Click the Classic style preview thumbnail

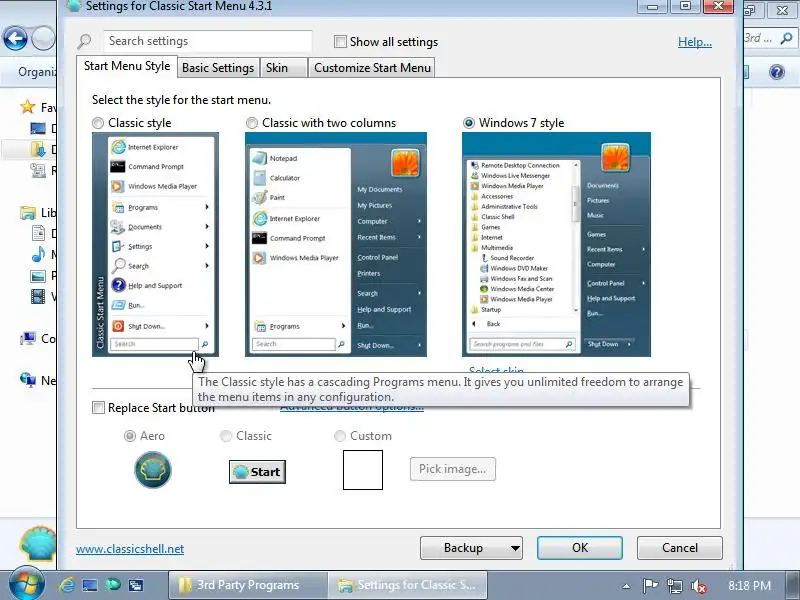[x=156, y=244]
